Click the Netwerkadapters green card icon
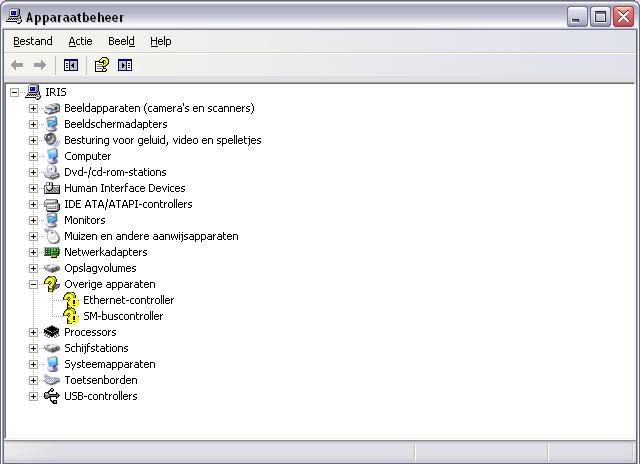Image resolution: width=640 pixels, height=464 pixels. tap(52, 252)
